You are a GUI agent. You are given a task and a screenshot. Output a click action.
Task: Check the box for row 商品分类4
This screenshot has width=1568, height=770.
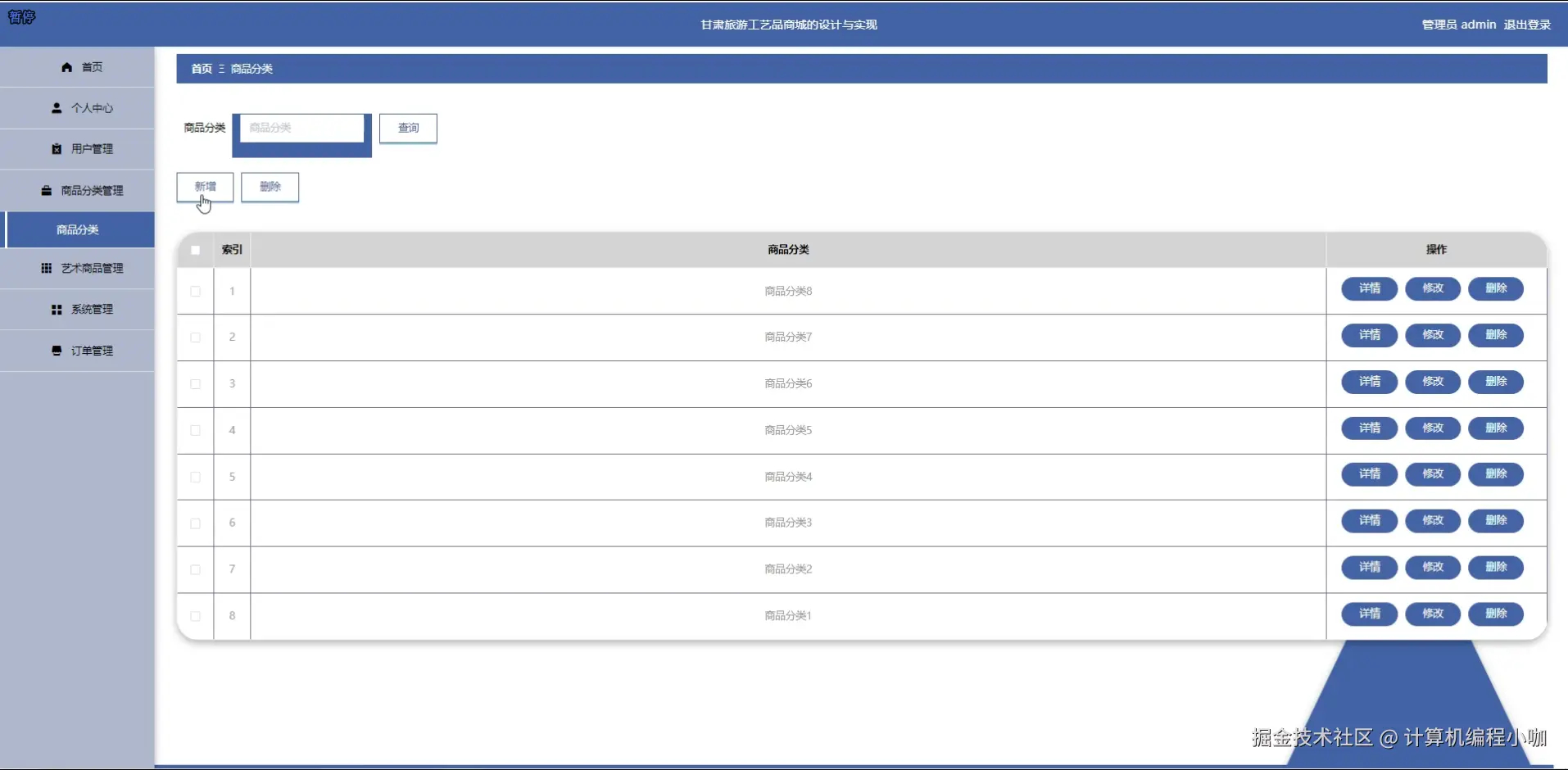click(195, 477)
